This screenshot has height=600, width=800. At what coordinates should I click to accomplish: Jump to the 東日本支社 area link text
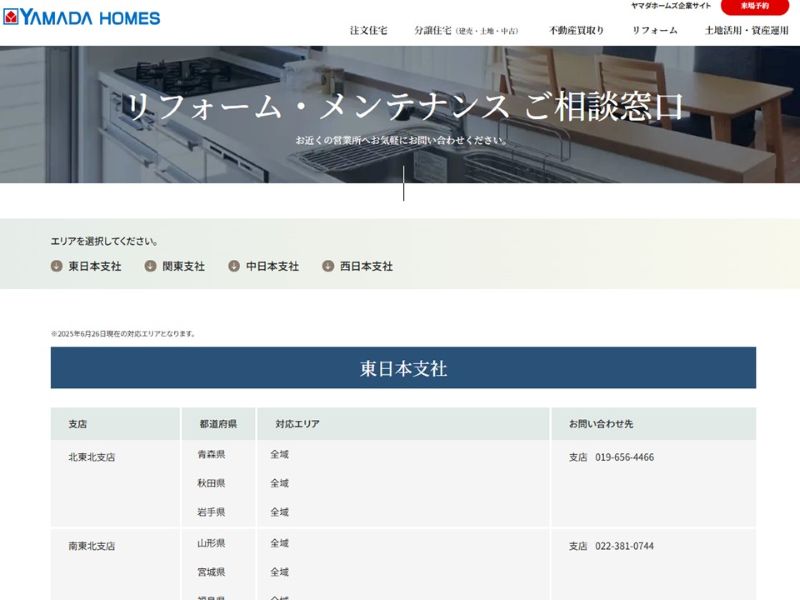coord(95,266)
